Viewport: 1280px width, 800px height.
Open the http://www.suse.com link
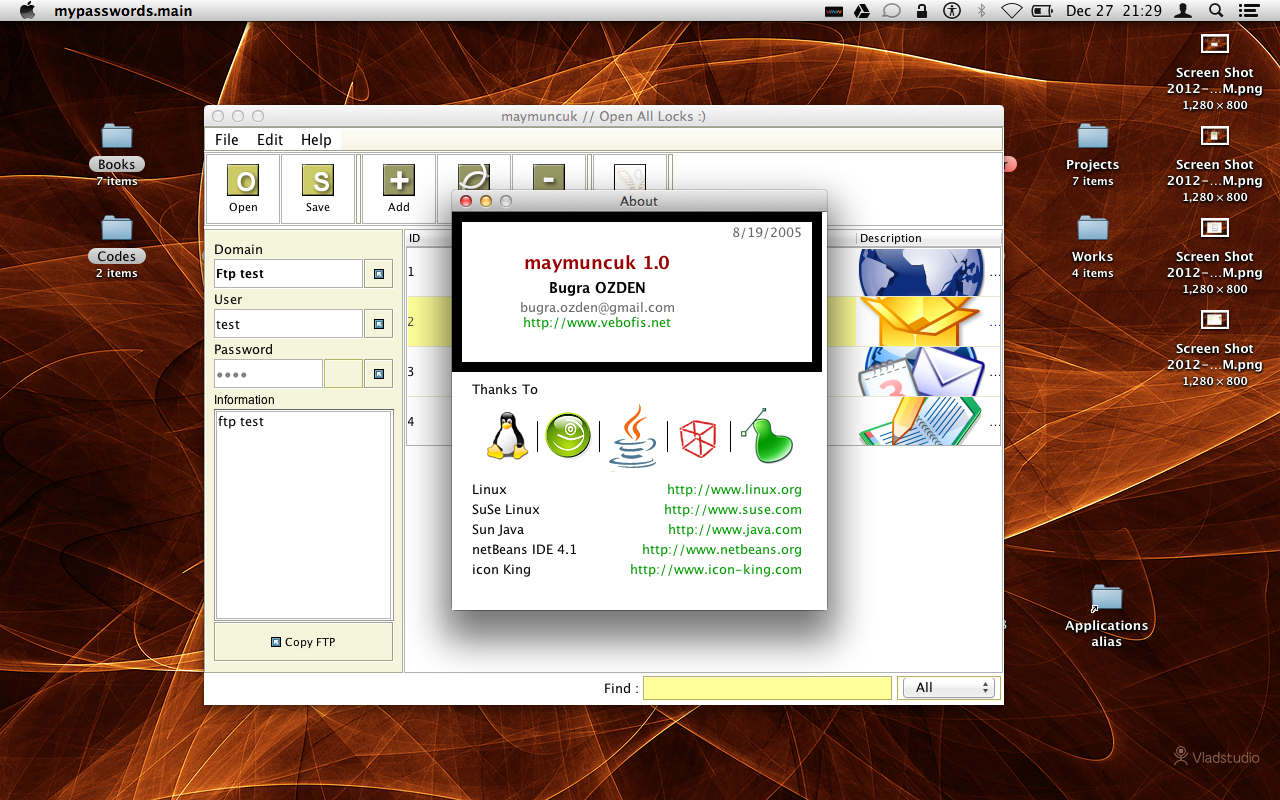pyautogui.click(x=733, y=510)
